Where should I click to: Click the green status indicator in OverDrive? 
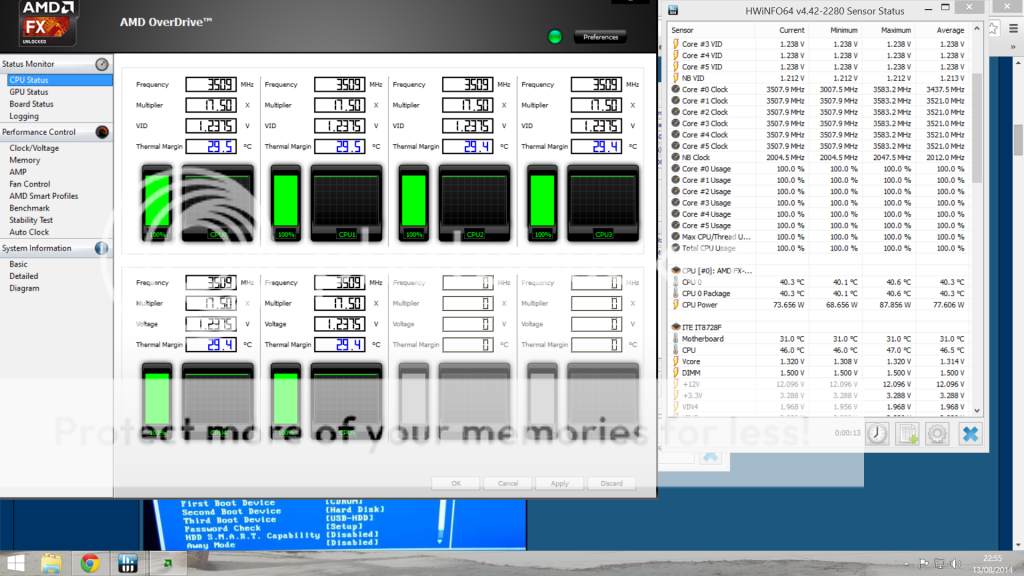coord(555,37)
